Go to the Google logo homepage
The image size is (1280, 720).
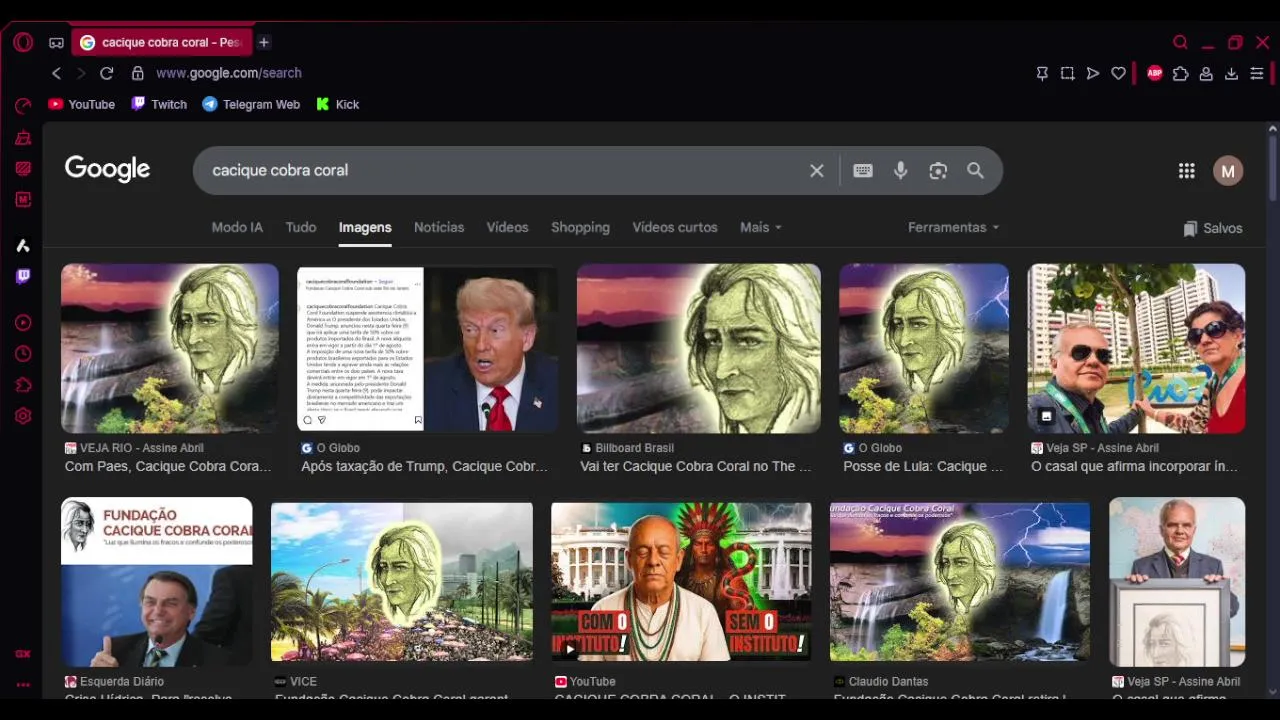[x=108, y=170]
